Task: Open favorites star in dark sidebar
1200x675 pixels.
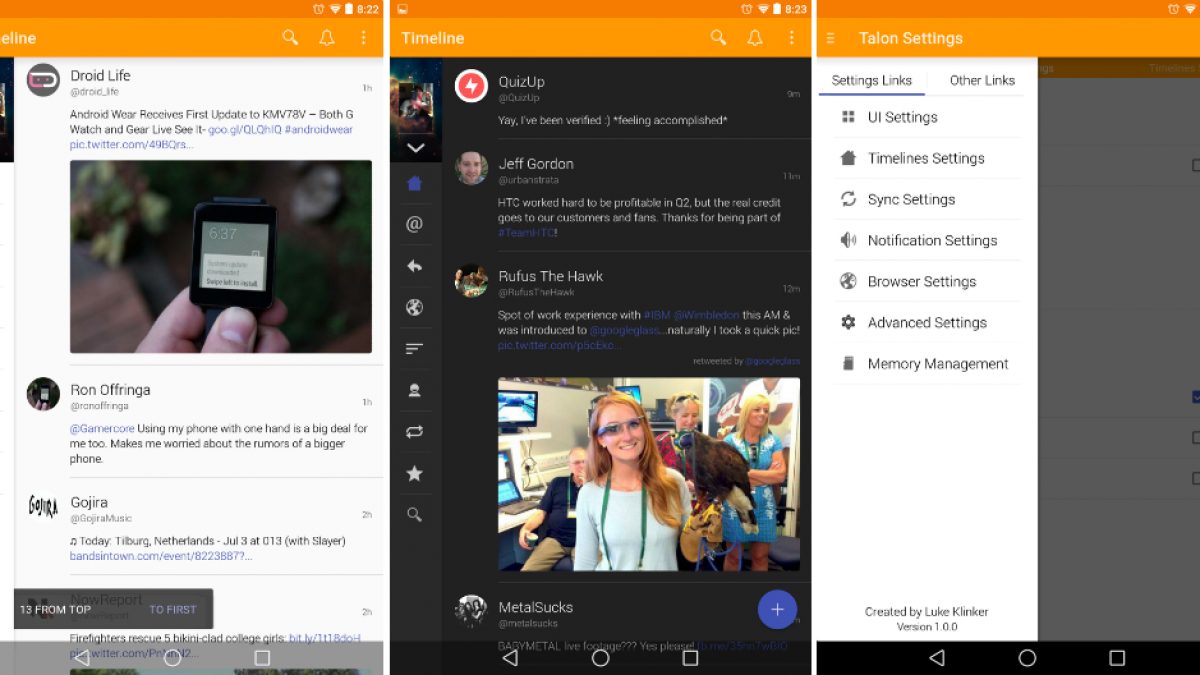Action: click(x=414, y=474)
